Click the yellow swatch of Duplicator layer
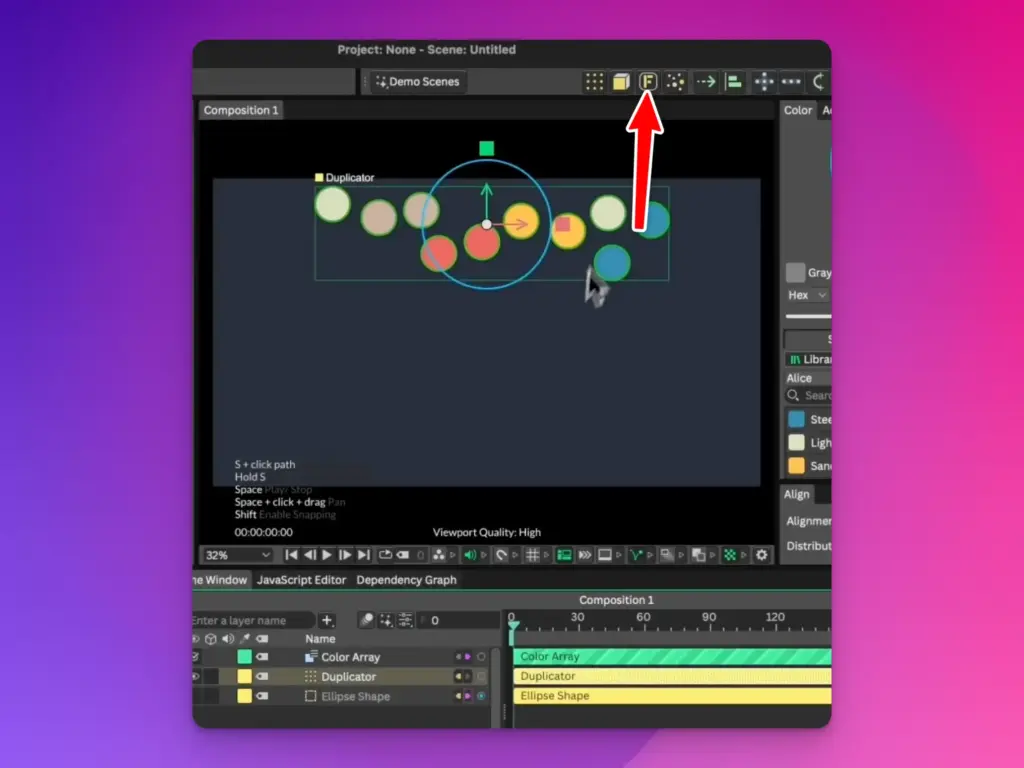Viewport: 1024px width, 768px height. coord(244,677)
